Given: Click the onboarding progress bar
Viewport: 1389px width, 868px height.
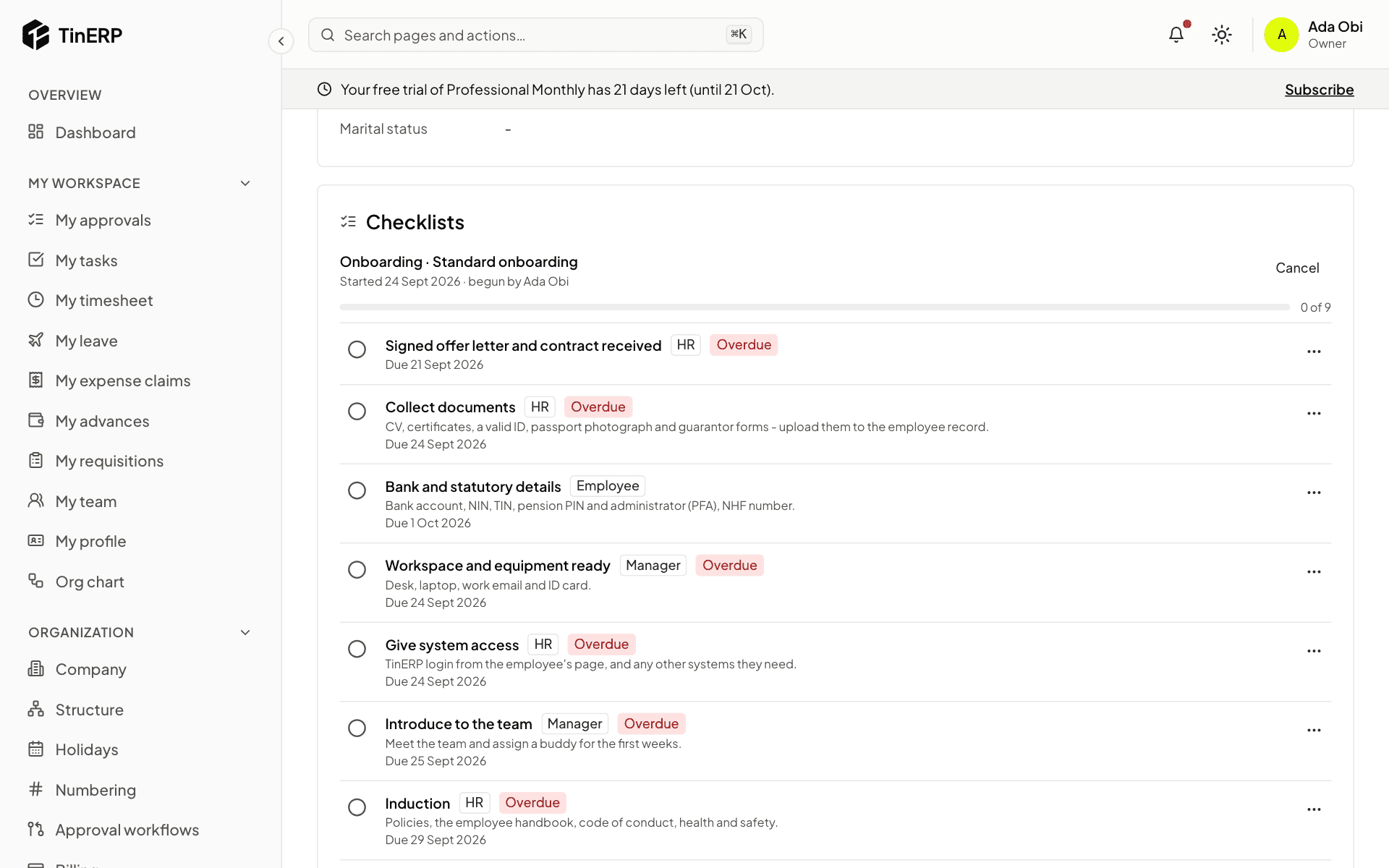Looking at the screenshot, I should (x=815, y=307).
